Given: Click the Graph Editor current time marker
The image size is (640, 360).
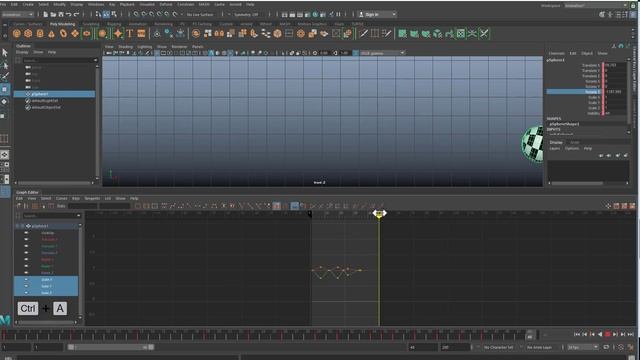Looking at the screenshot, I should (x=379, y=213).
